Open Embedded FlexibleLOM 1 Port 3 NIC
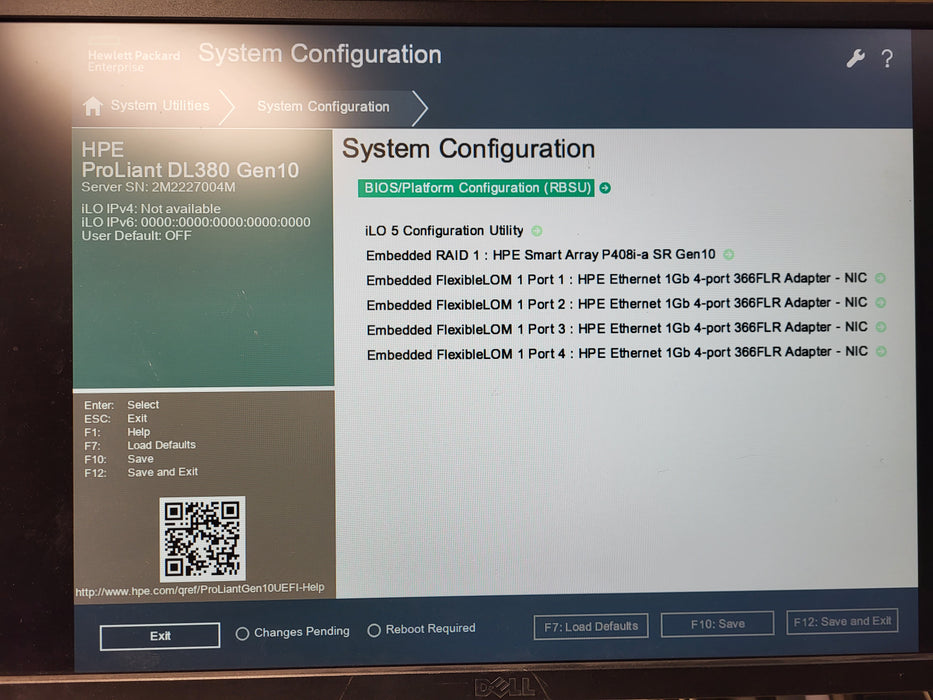Image resolution: width=933 pixels, height=700 pixels. pyautogui.click(x=617, y=329)
